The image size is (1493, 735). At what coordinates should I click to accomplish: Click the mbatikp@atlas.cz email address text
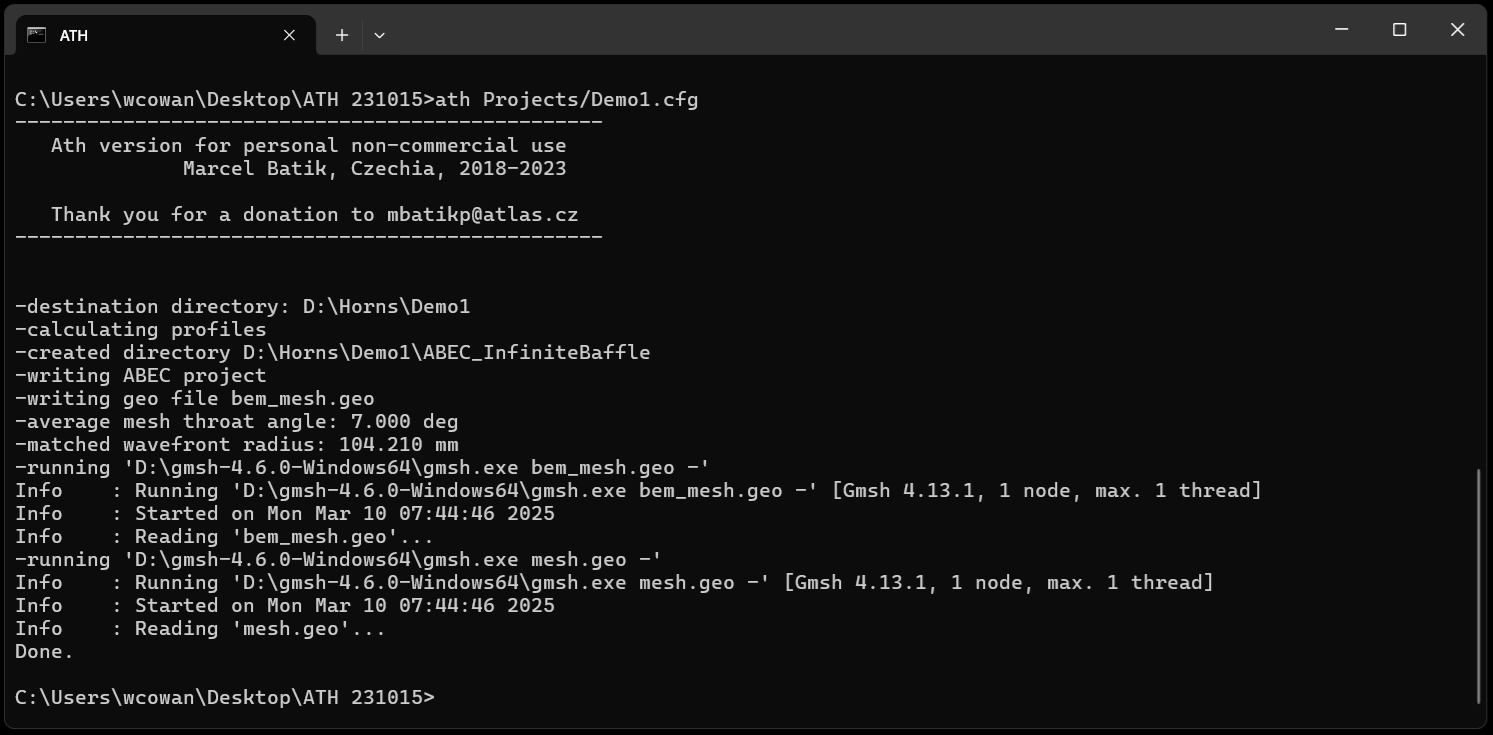click(x=483, y=214)
